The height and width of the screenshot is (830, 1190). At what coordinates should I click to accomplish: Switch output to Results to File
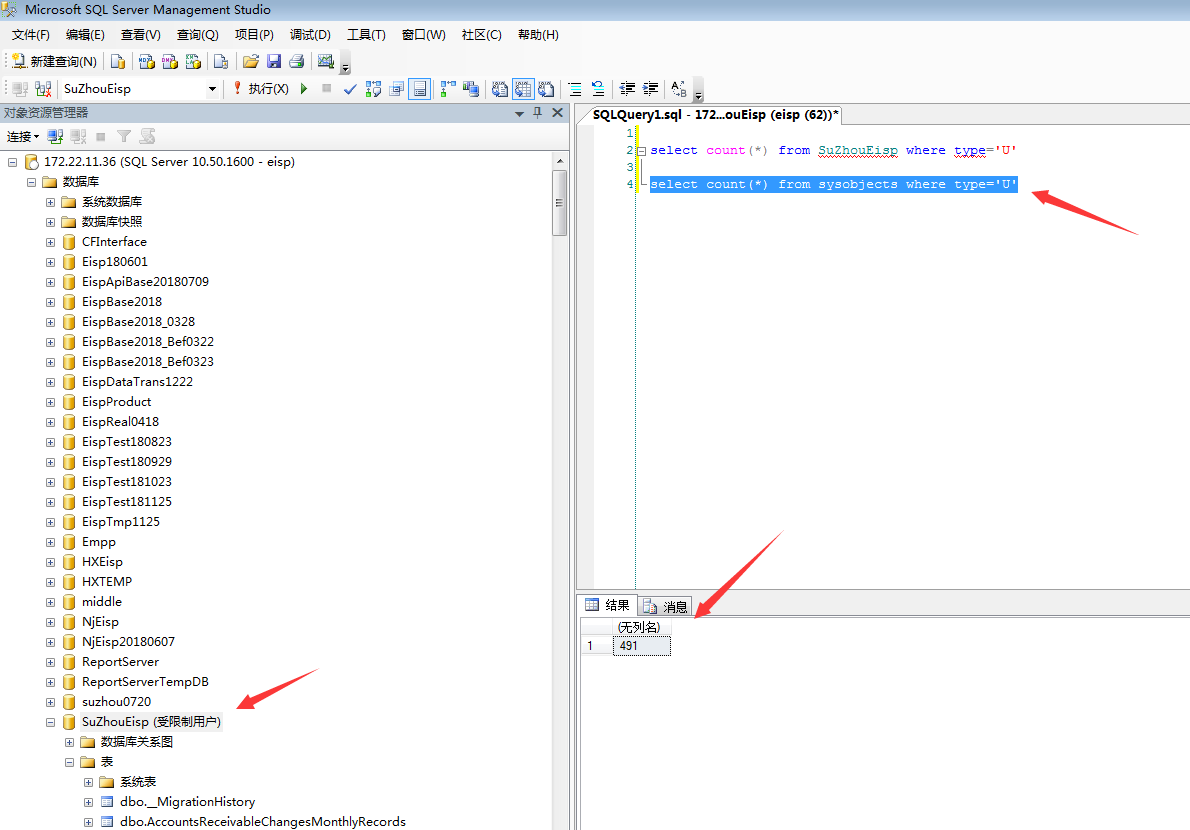[546, 89]
